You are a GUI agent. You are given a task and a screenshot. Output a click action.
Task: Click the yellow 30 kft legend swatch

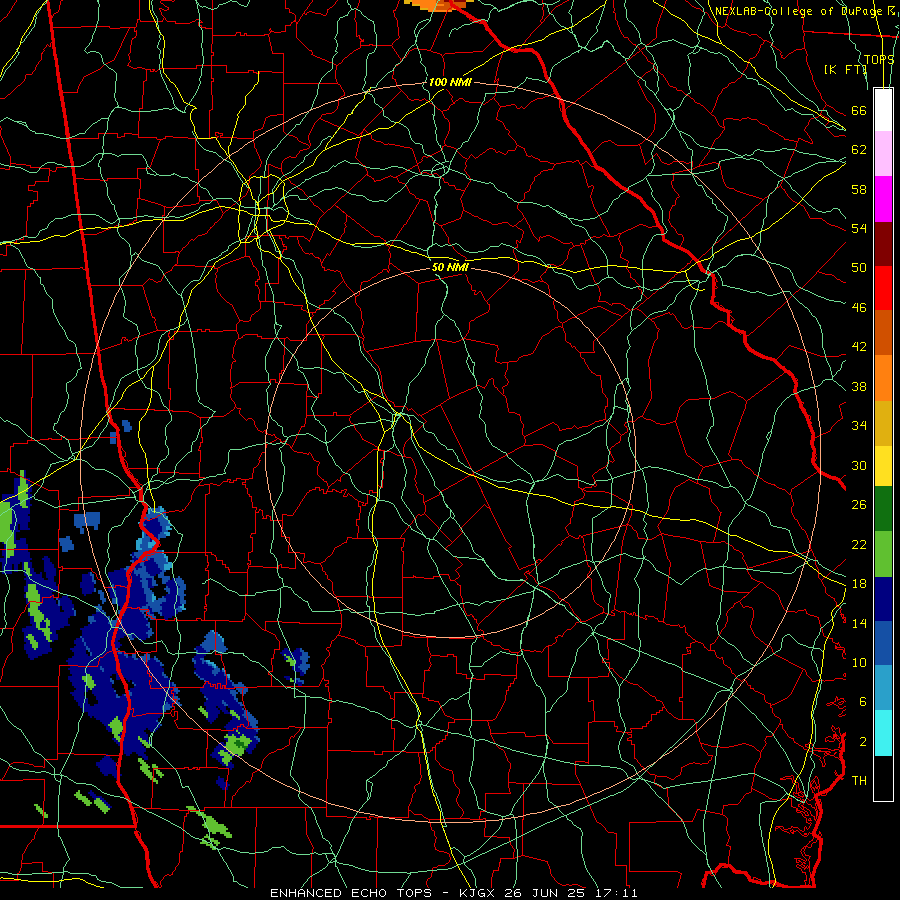tap(883, 465)
